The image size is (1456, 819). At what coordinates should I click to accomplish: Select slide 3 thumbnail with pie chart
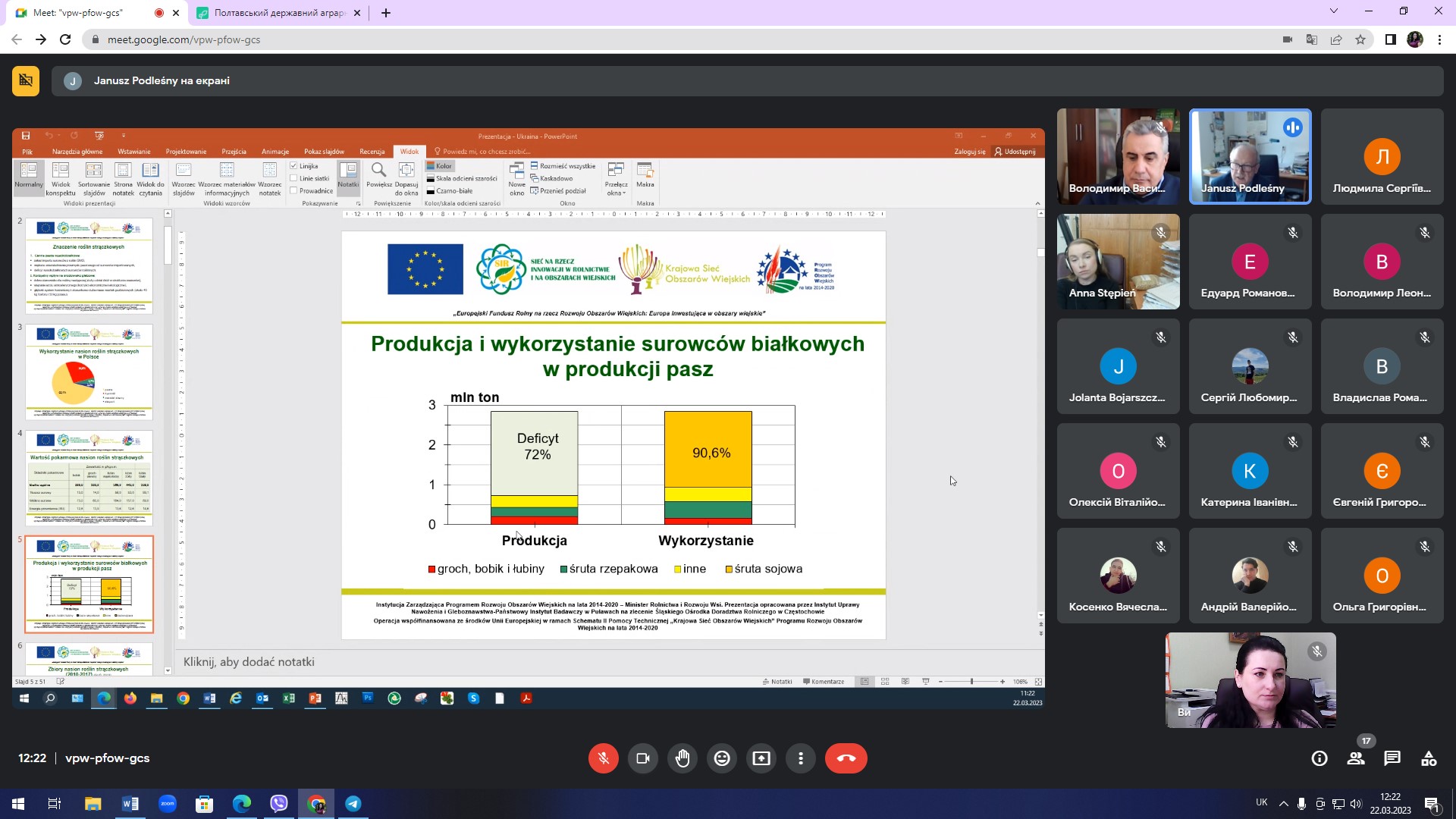(89, 372)
